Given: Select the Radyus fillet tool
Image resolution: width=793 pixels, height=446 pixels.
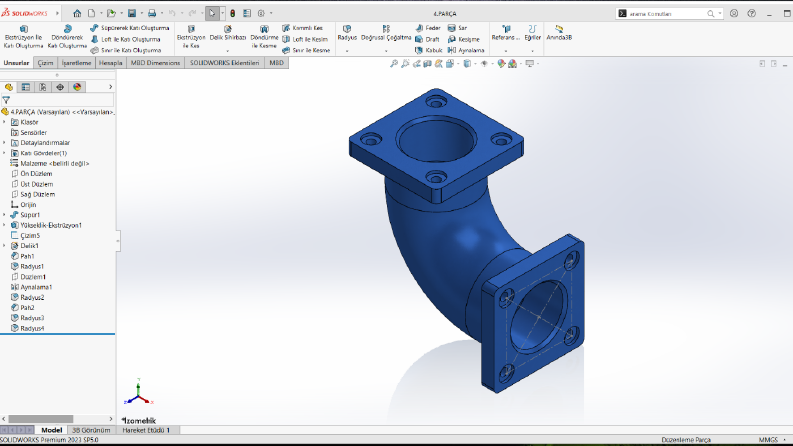Looking at the screenshot, I should (x=347, y=33).
